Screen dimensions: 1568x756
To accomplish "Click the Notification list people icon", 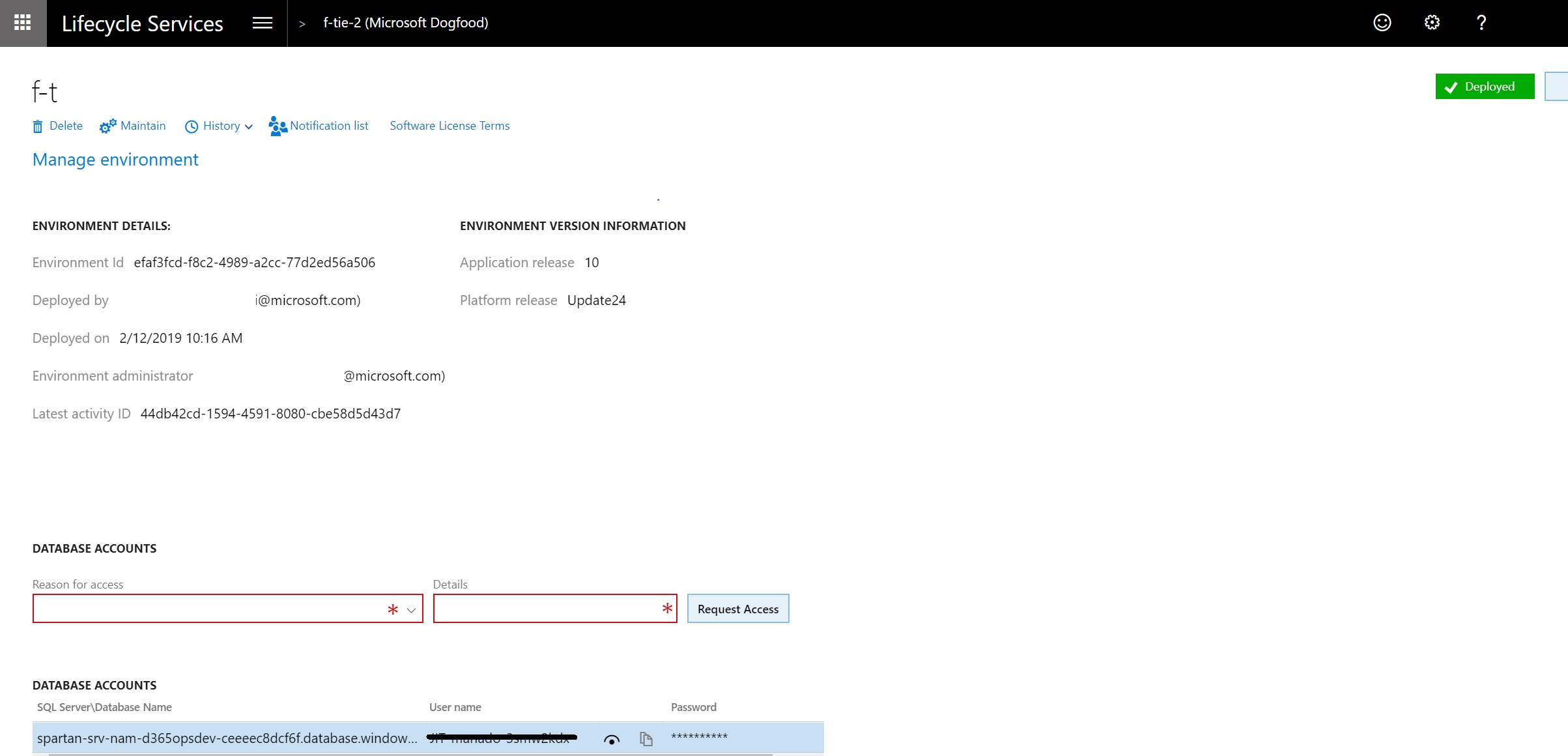I will pos(278,126).
